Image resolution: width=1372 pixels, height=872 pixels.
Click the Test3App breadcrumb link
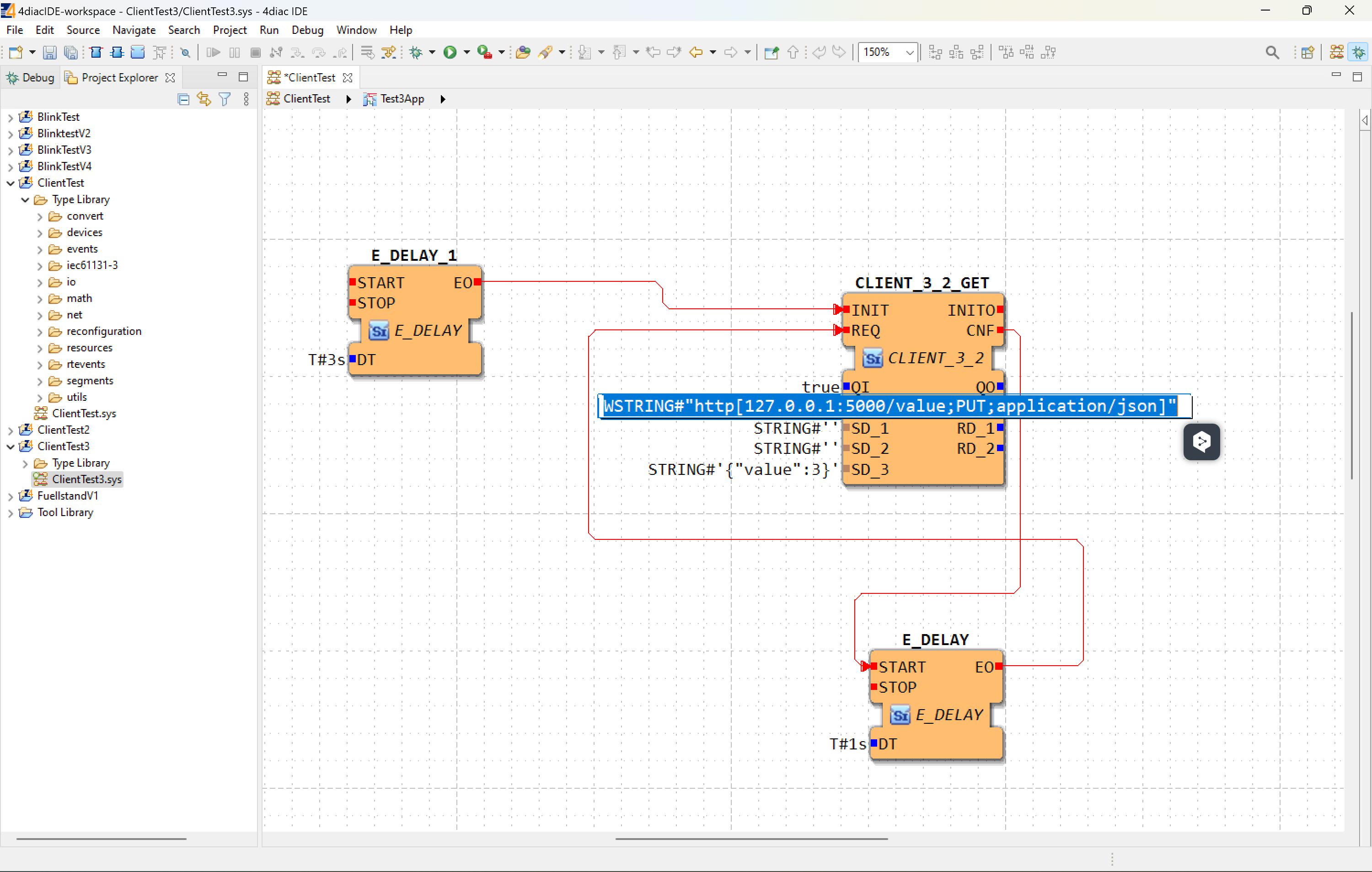click(402, 99)
